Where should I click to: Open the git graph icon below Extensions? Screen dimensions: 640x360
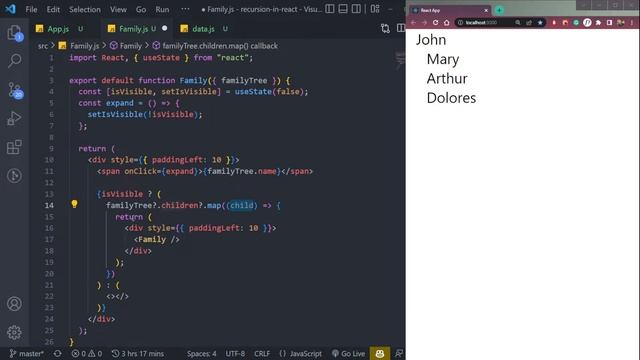click(x=14, y=176)
